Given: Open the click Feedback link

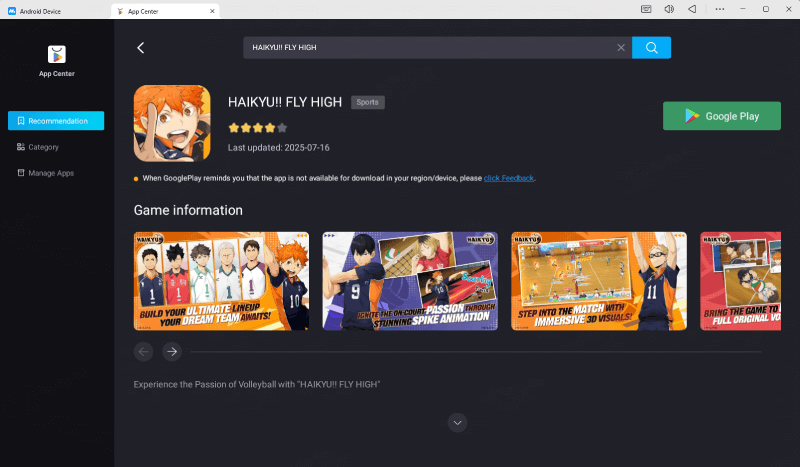Looking at the screenshot, I should click(508, 178).
